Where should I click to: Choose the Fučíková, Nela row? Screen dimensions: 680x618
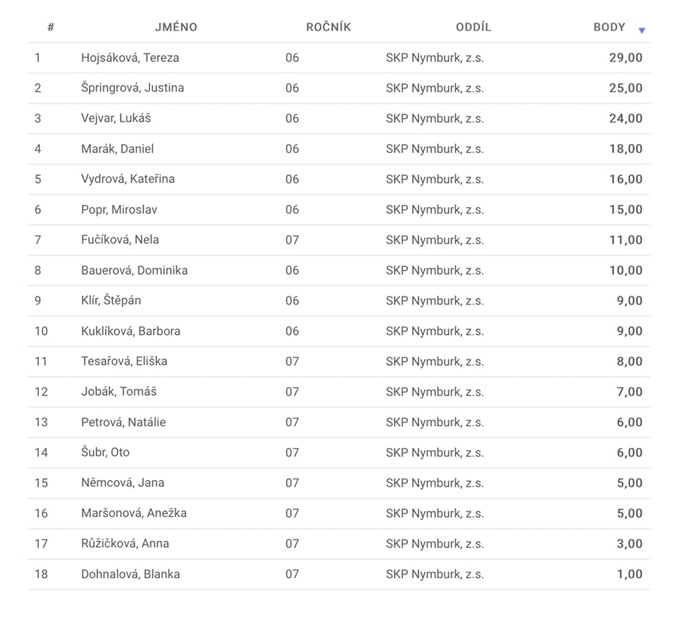point(339,240)
